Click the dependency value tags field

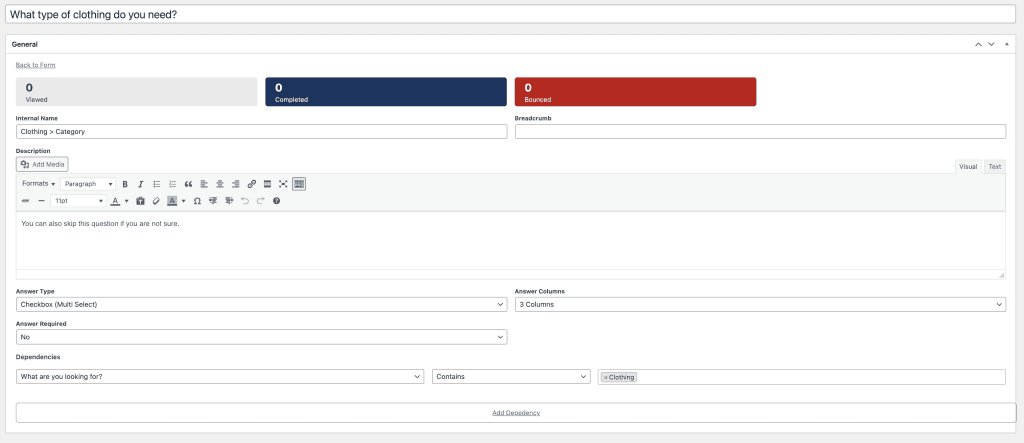click(x=801, y=377)
